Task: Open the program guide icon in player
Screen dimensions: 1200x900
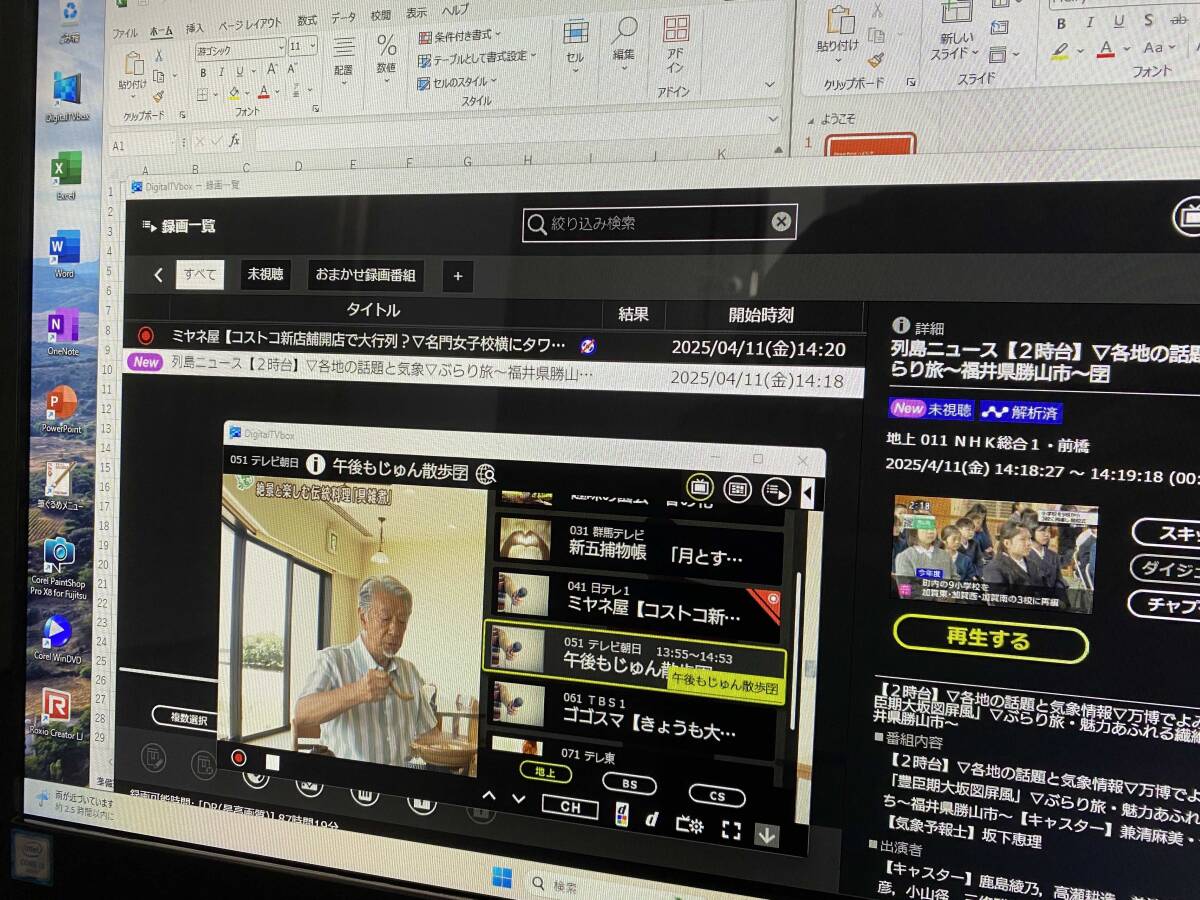Action: click(x=737, y=489)
